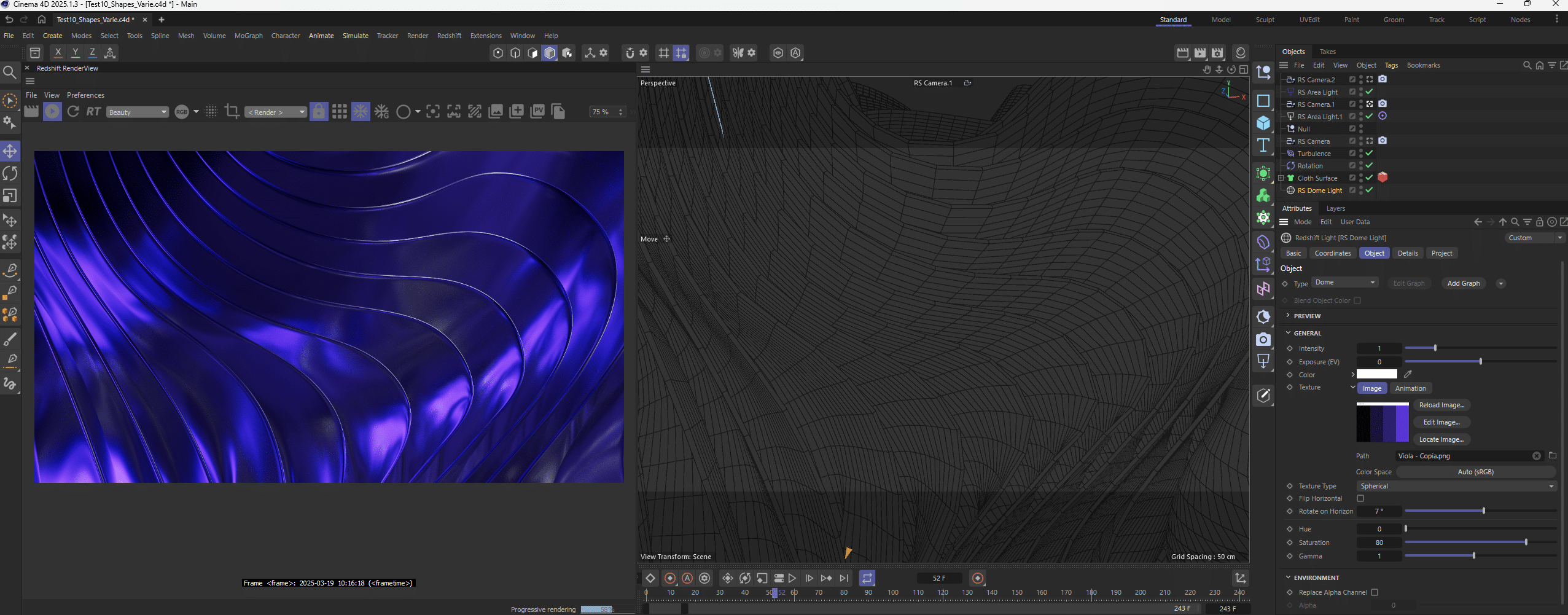
Task: Go to end of animation
Action: [x=844, y=578]
